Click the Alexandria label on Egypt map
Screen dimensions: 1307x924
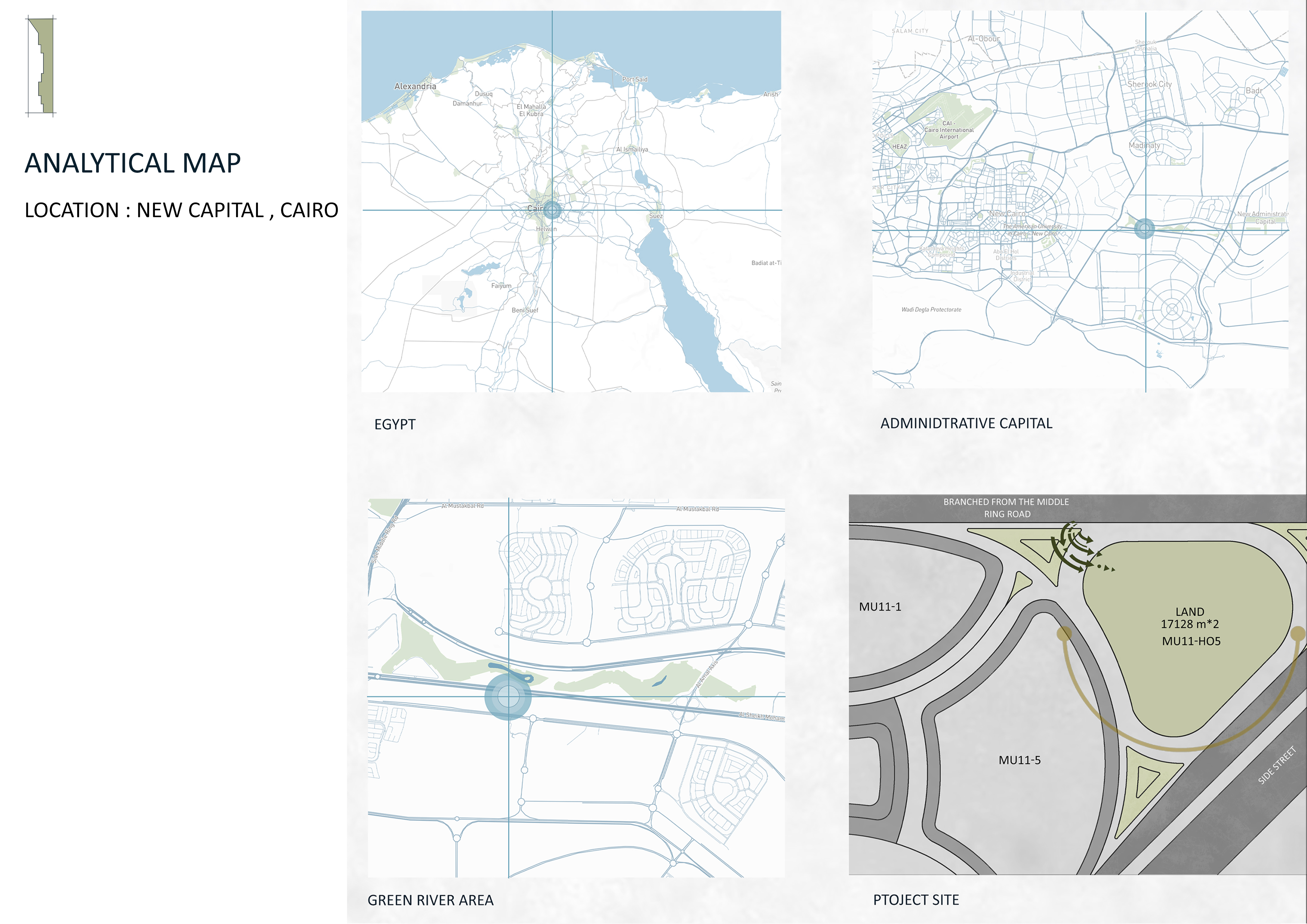(415, 86)
